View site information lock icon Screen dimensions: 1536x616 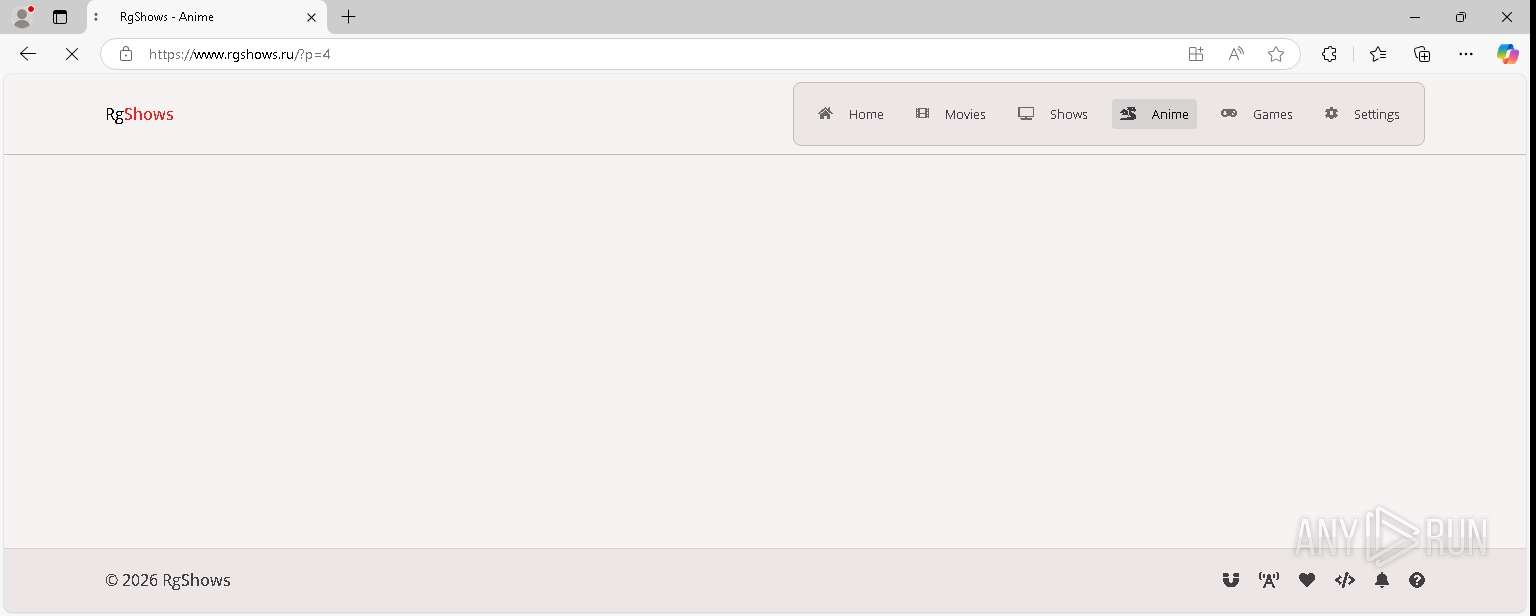[x=126, y=54]
